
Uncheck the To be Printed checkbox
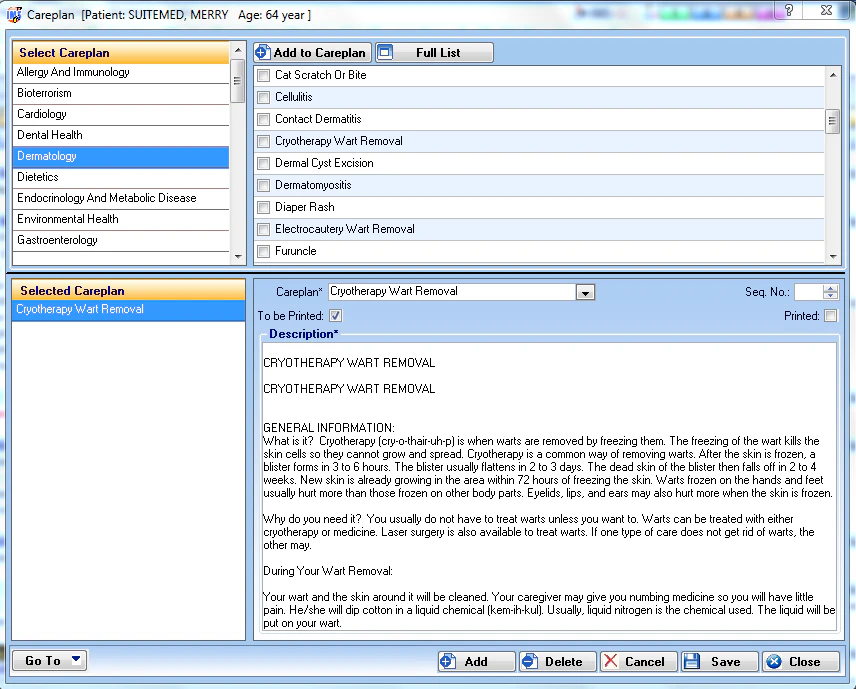336,313
